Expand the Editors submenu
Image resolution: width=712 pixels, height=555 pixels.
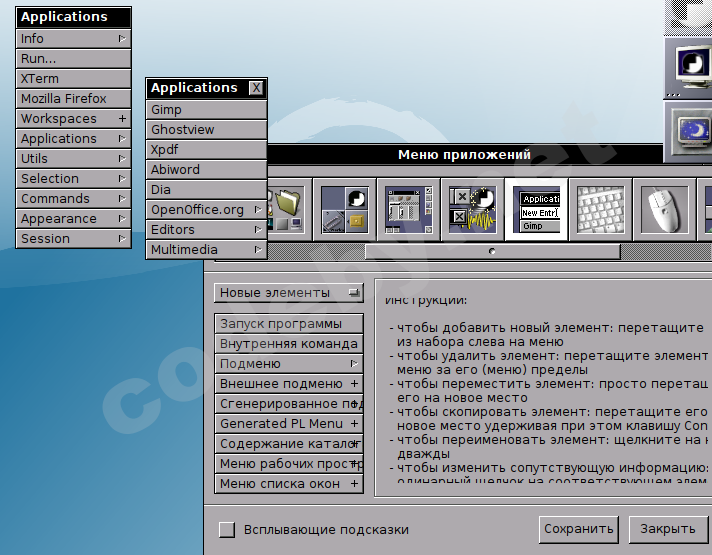[207, 230]
